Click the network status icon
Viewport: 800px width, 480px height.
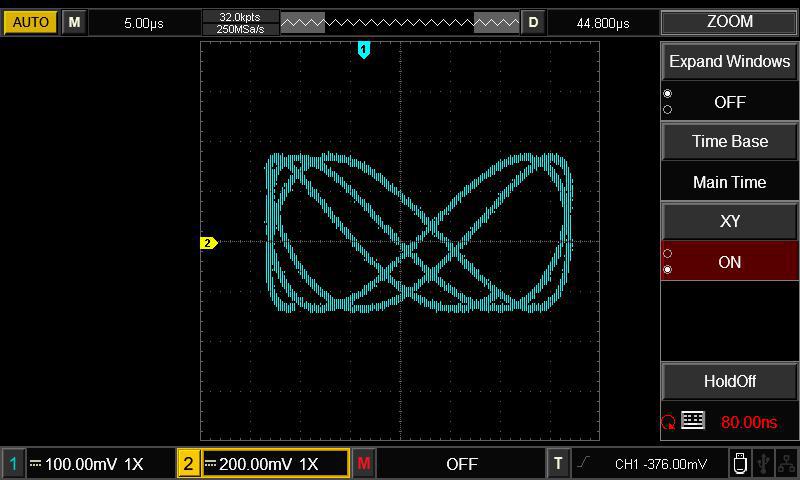tap(787, 463)
